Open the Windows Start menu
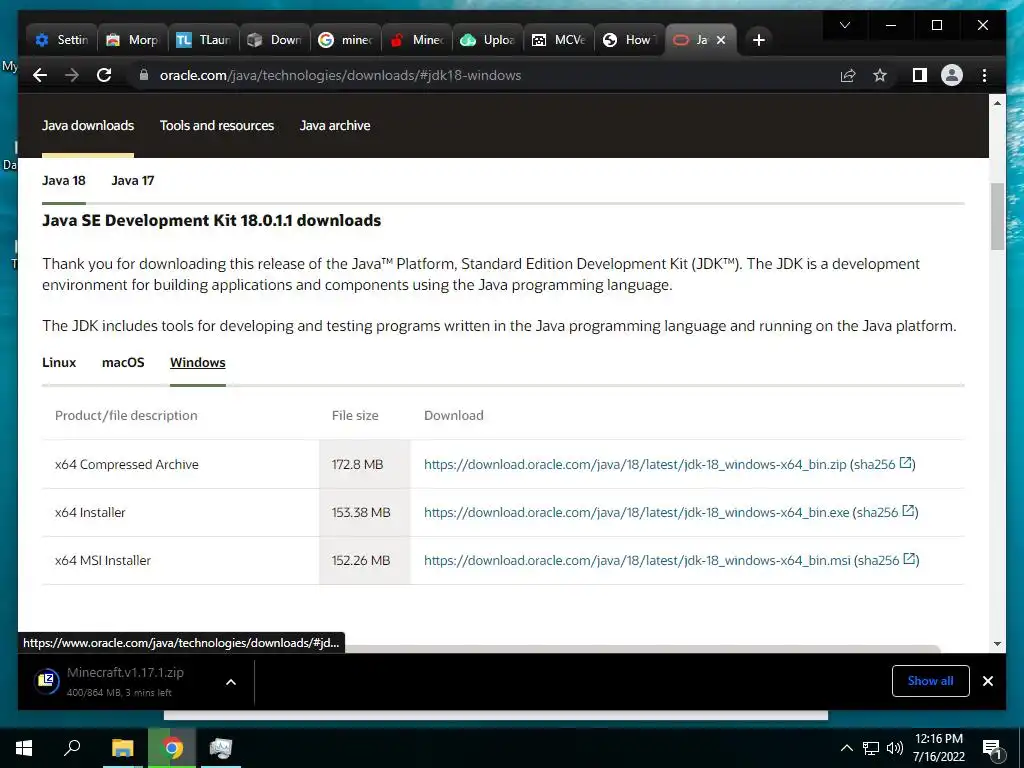The image size is (1024, 768). point(24,748)
